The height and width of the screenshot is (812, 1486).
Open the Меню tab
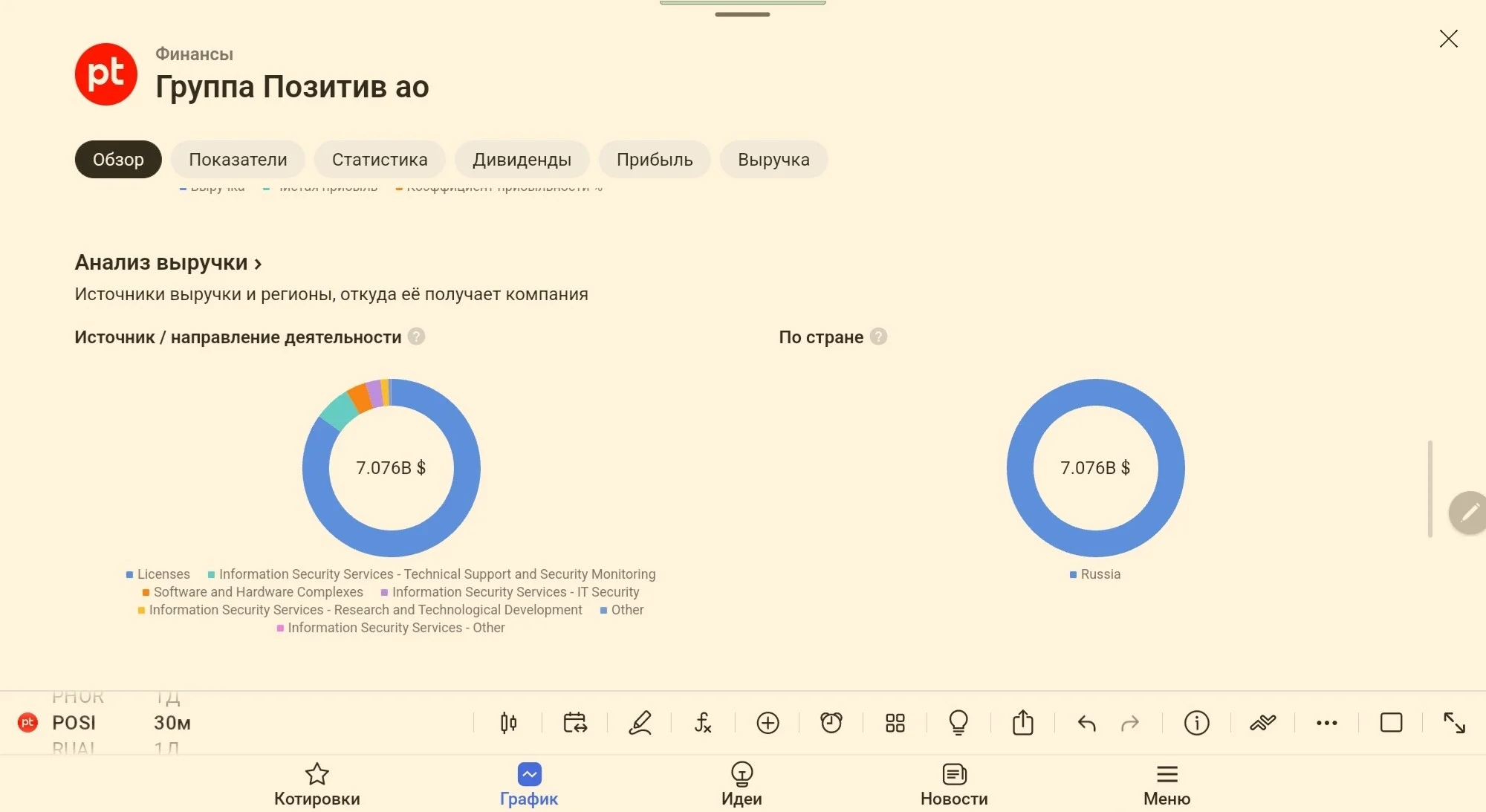click(x=1167, y=785)
